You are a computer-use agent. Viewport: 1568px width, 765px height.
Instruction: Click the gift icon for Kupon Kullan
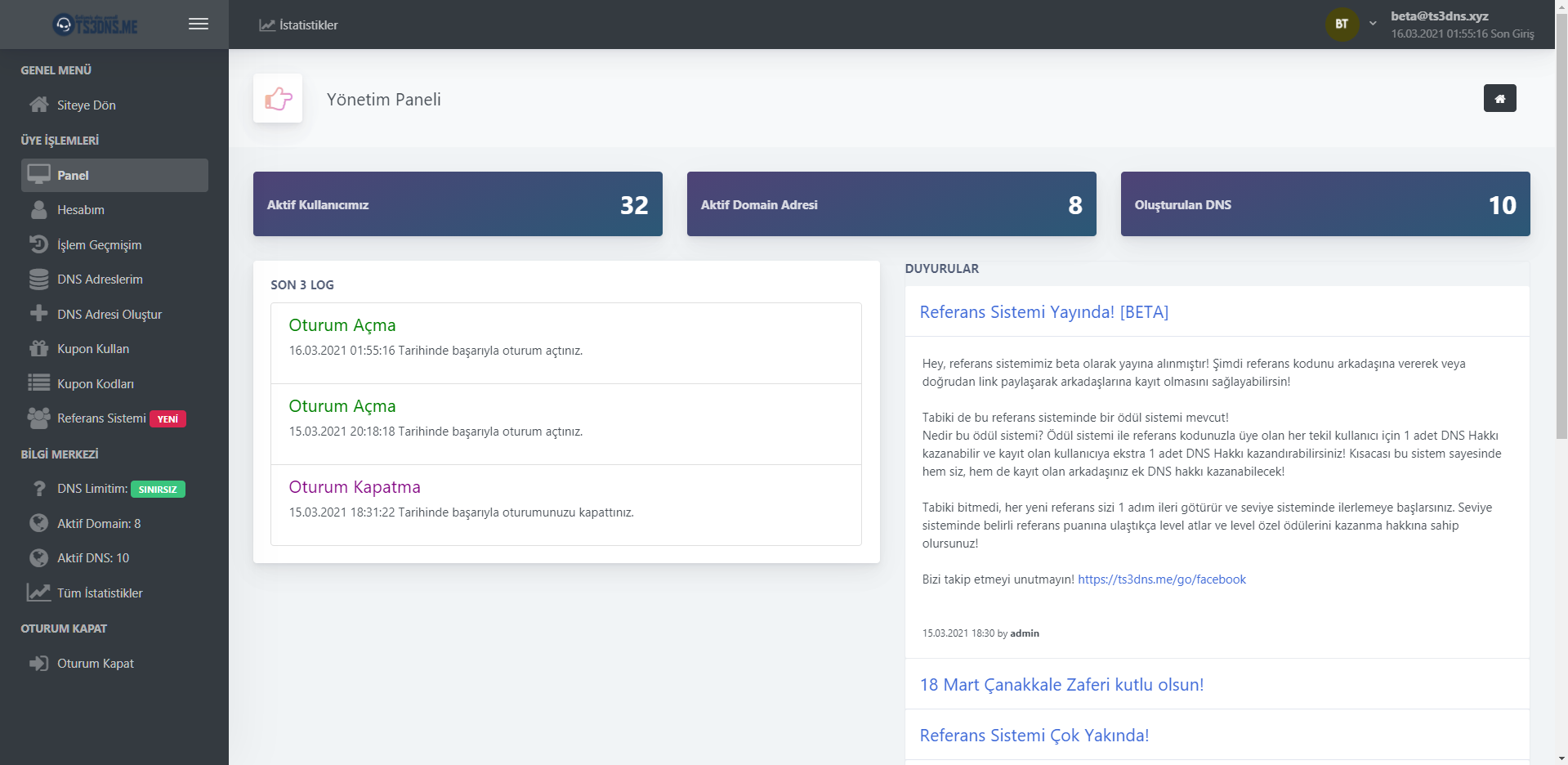coord(38,349)
